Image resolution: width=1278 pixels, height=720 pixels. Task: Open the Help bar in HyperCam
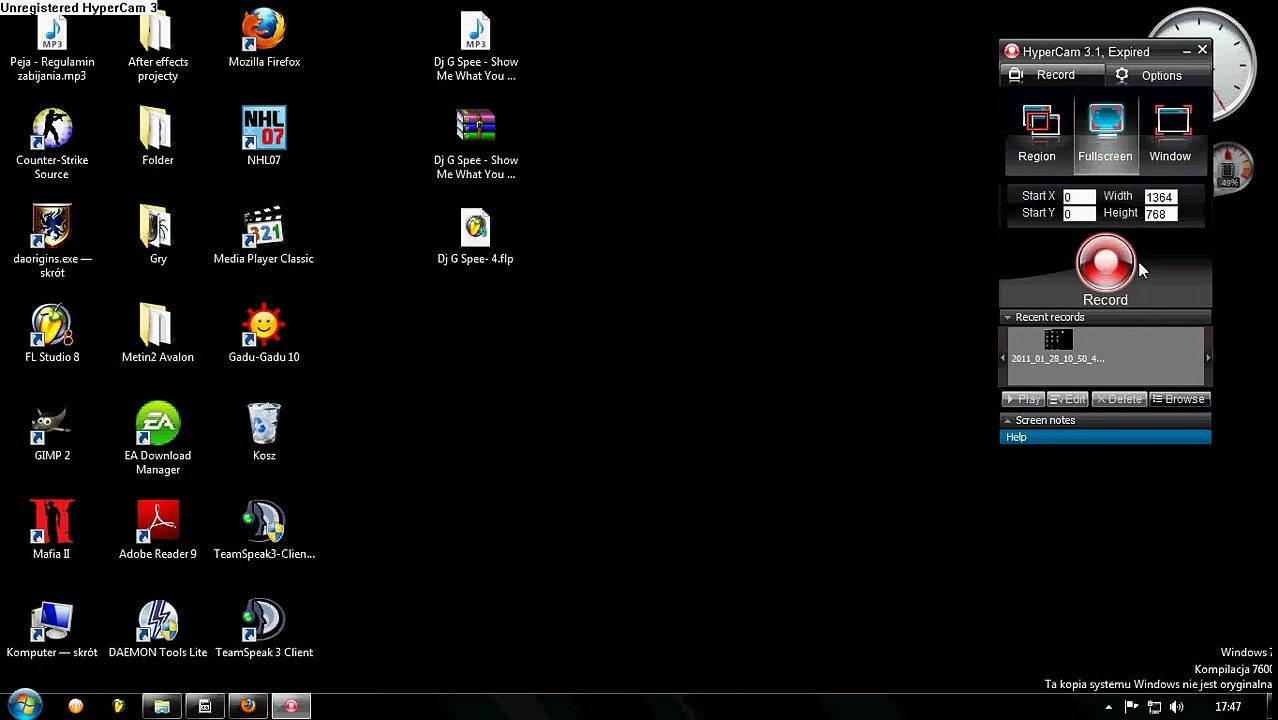(1105, 437)
